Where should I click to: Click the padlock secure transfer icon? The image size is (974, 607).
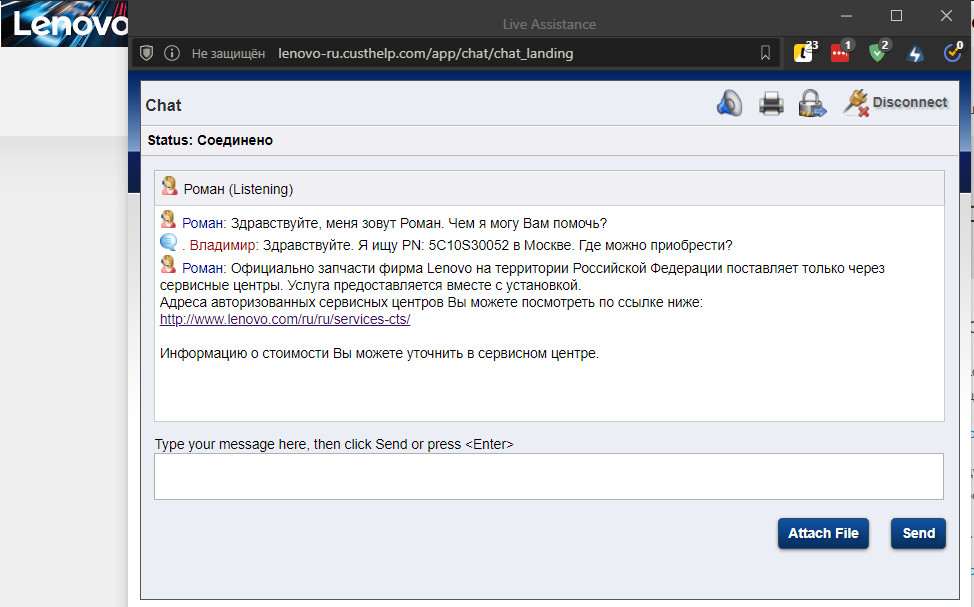(x=811, y=103)
